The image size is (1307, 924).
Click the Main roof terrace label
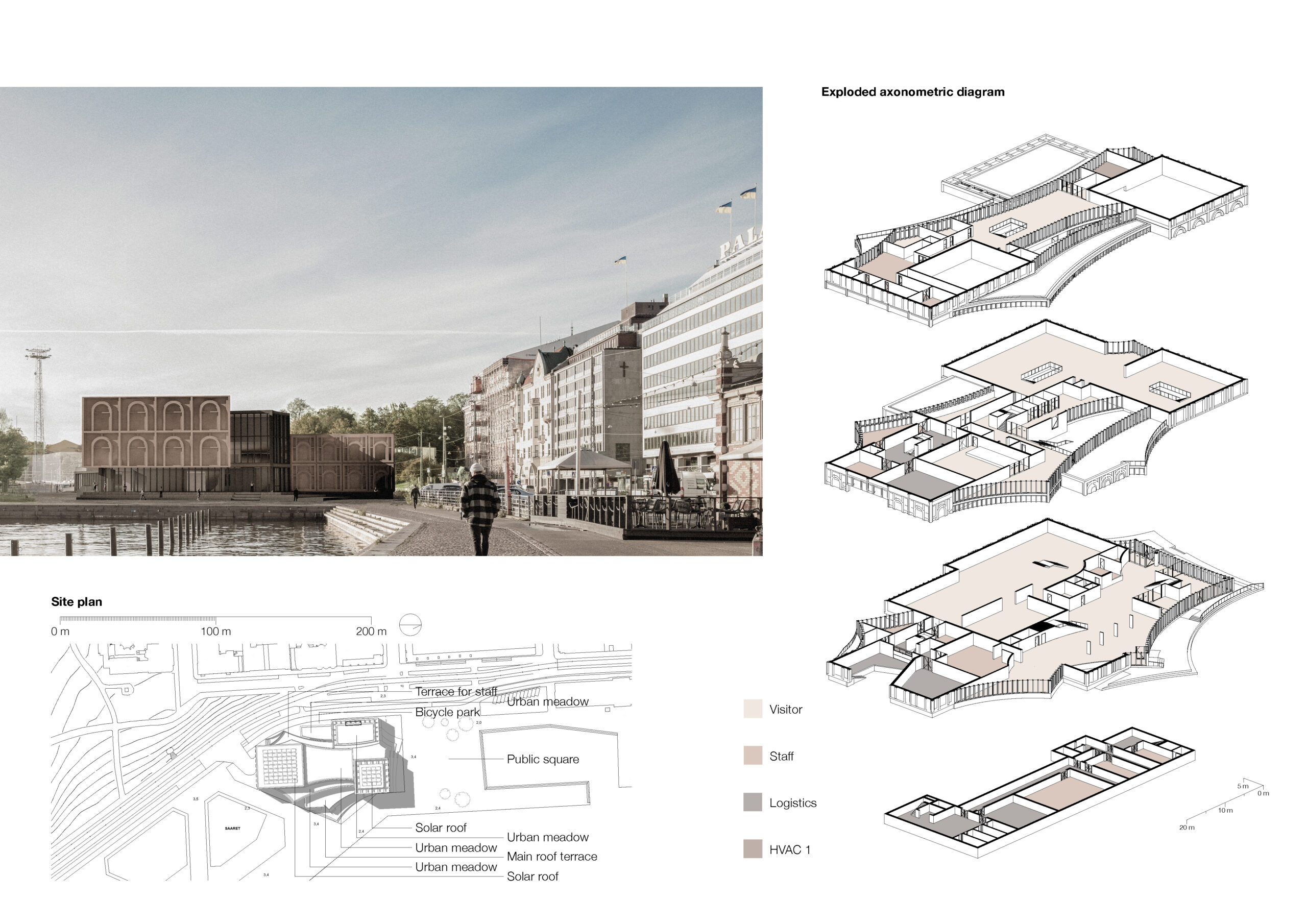click(551, 856)
